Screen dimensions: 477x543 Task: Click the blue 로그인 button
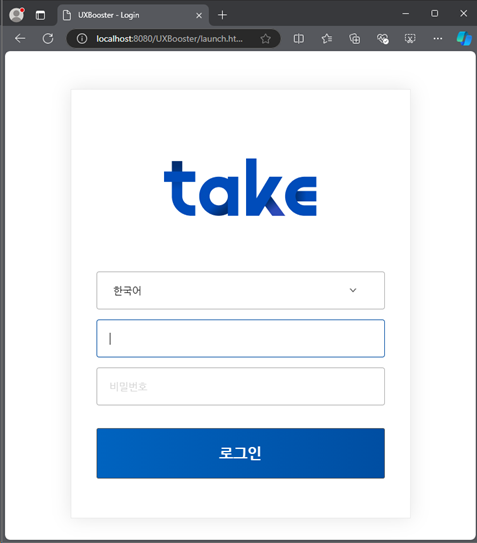click(240, 453)
